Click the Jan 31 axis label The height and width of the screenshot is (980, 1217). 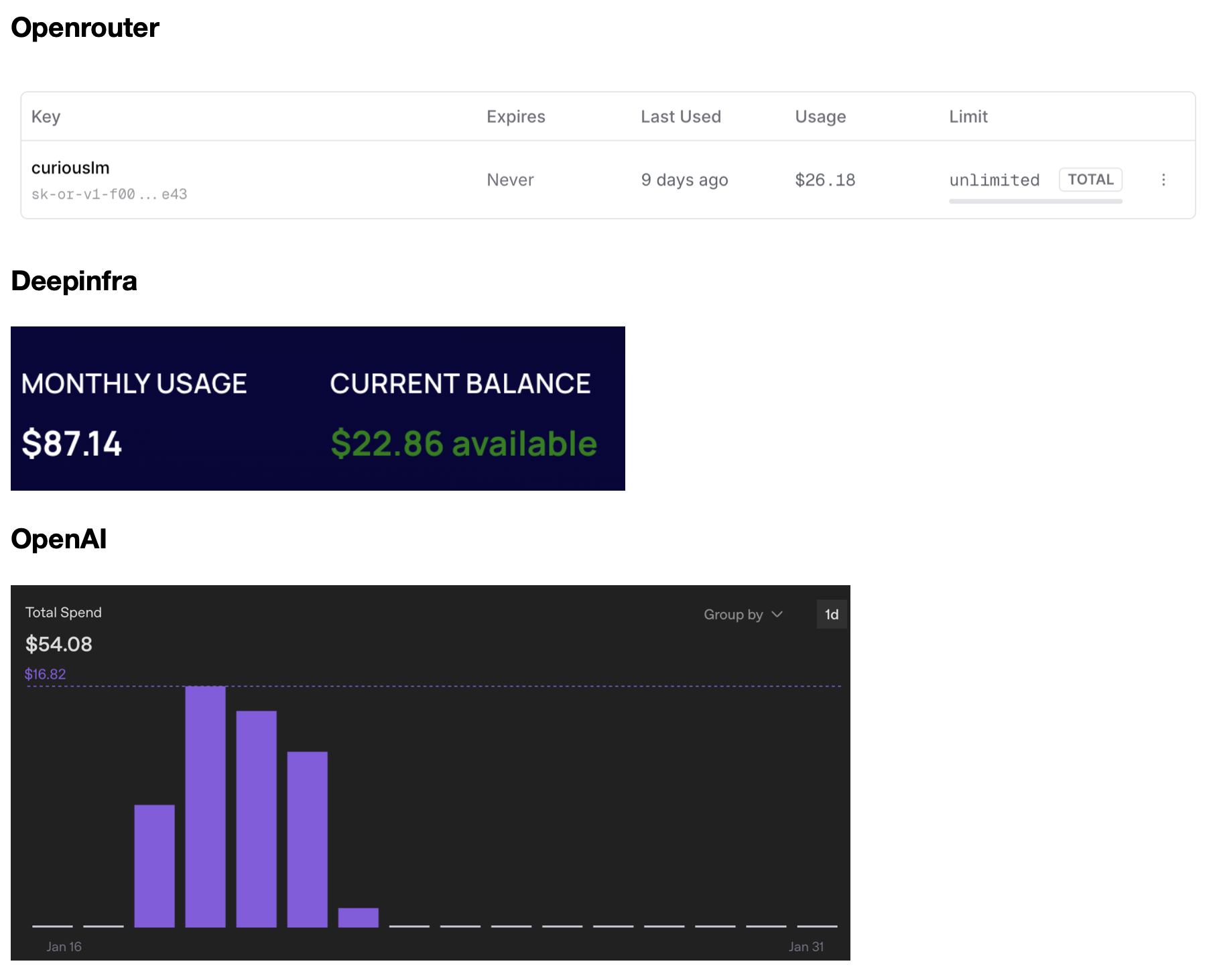806,946
